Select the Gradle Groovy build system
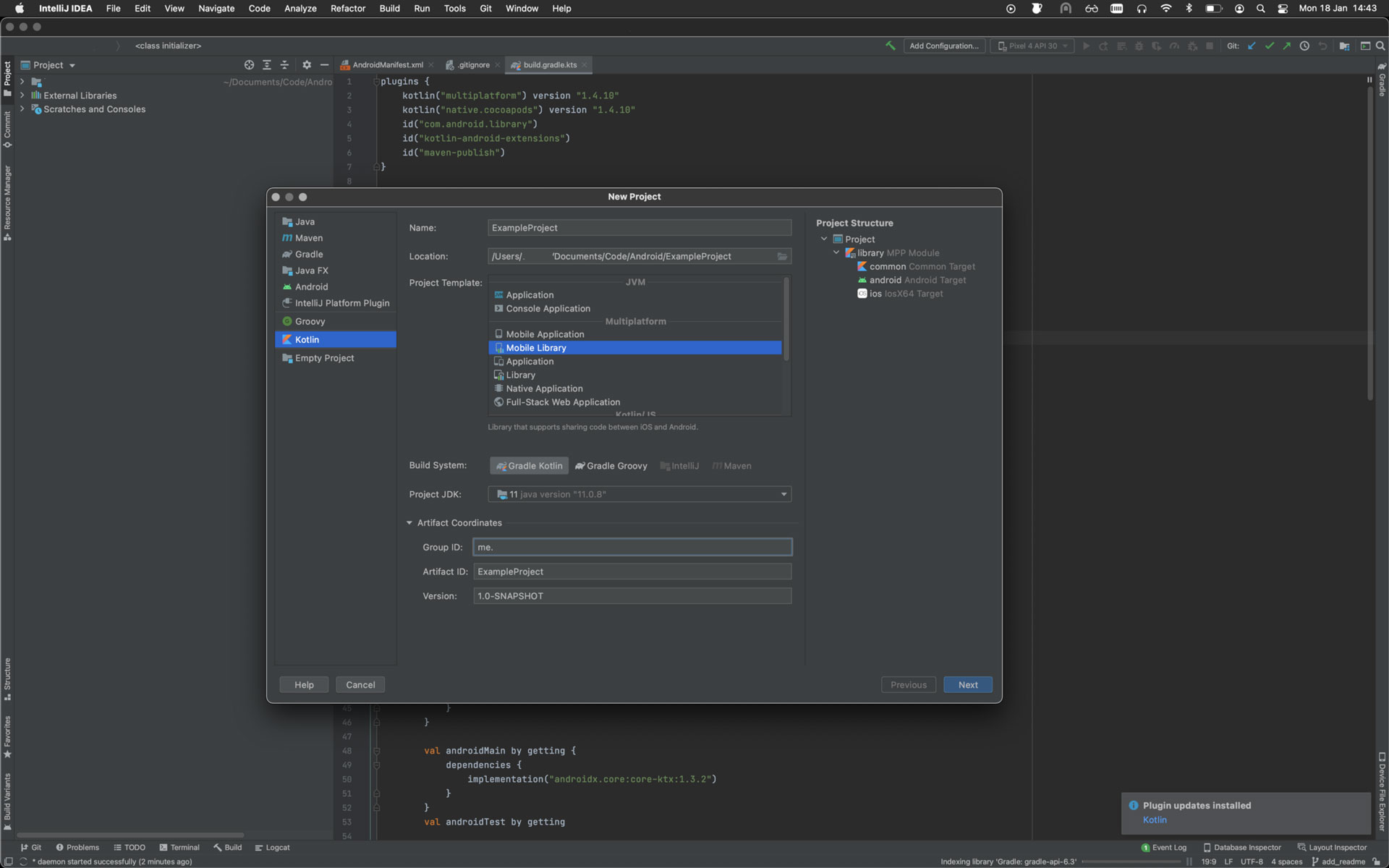 point(611,466)
